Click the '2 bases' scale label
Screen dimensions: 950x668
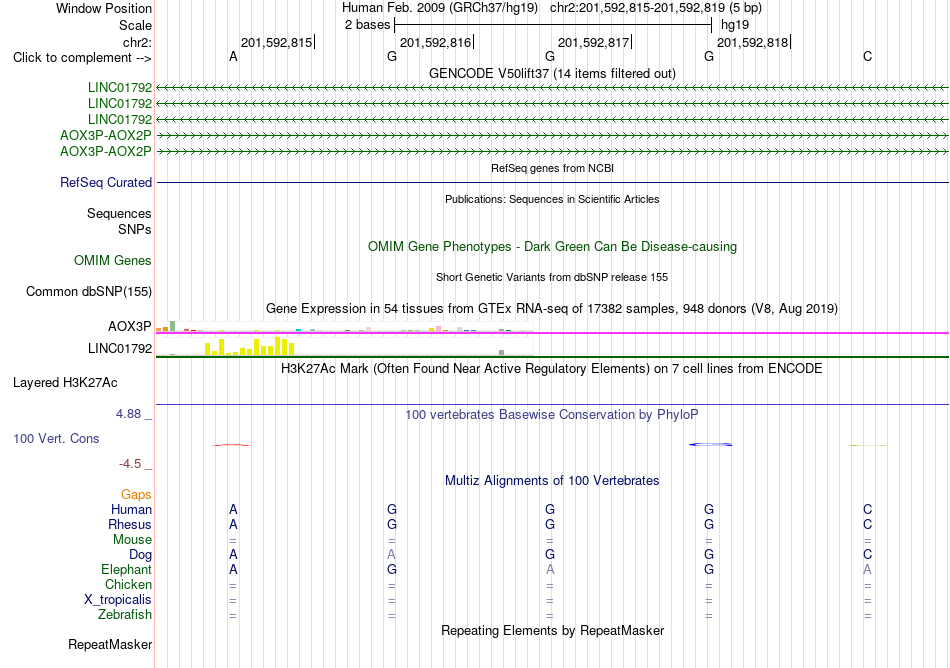point(367,25)
